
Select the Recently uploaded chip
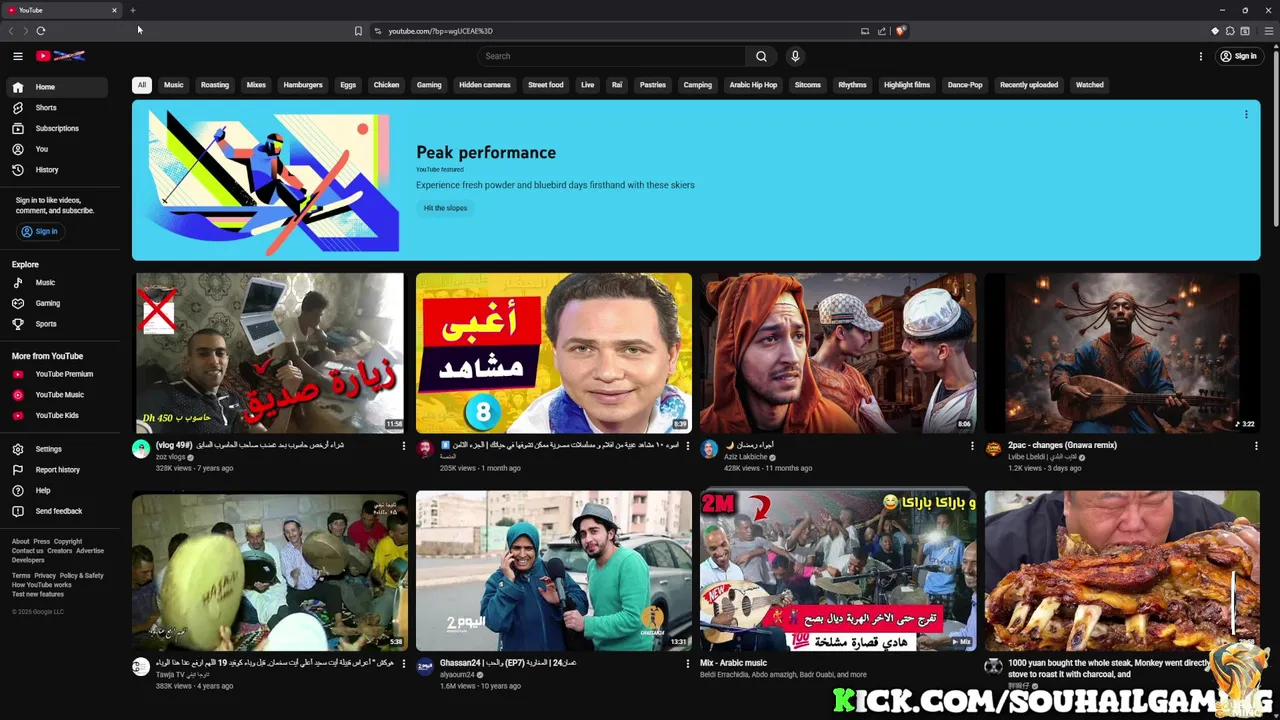[1029, 85]
